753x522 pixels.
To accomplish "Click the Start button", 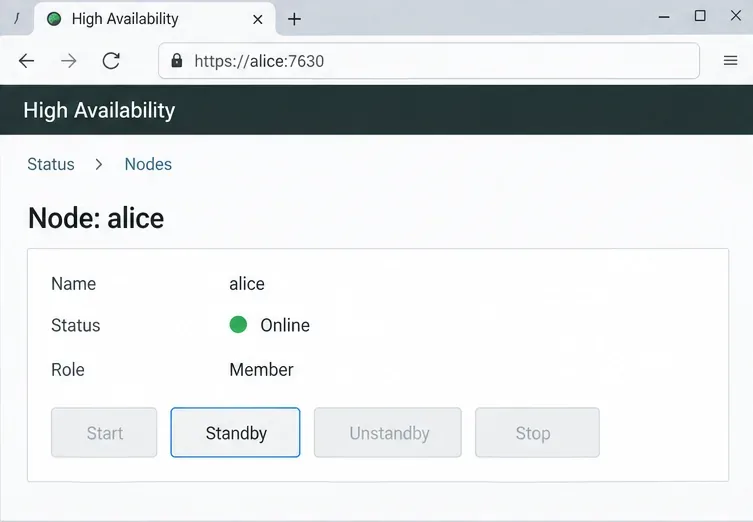I will click(x=104, y=433).
